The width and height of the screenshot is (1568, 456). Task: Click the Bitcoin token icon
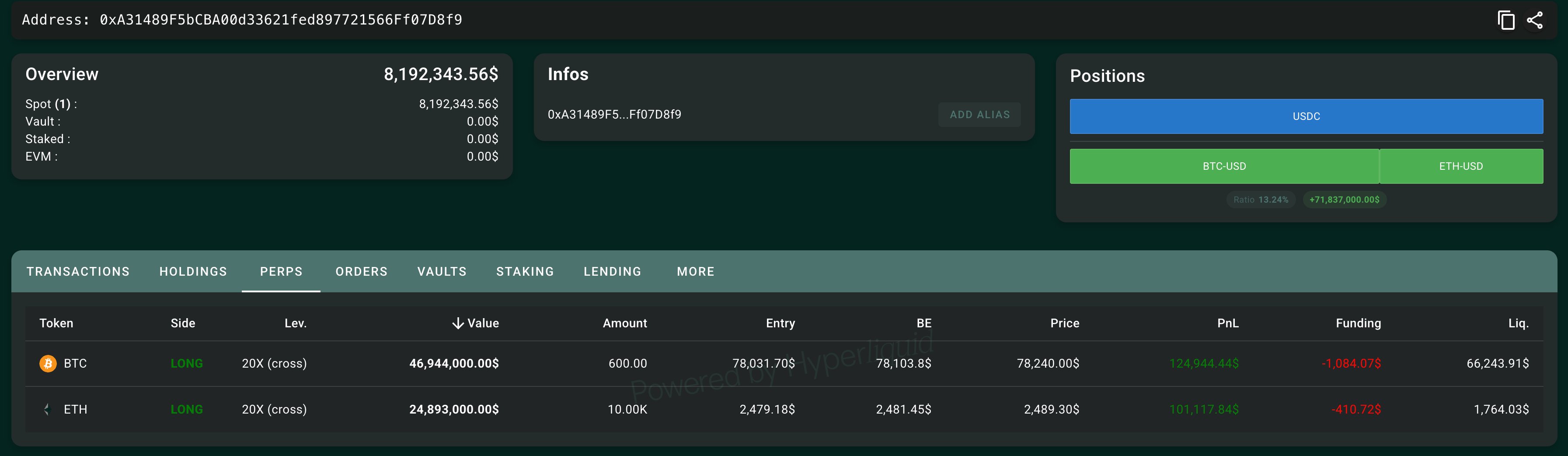tap(48, 364)
